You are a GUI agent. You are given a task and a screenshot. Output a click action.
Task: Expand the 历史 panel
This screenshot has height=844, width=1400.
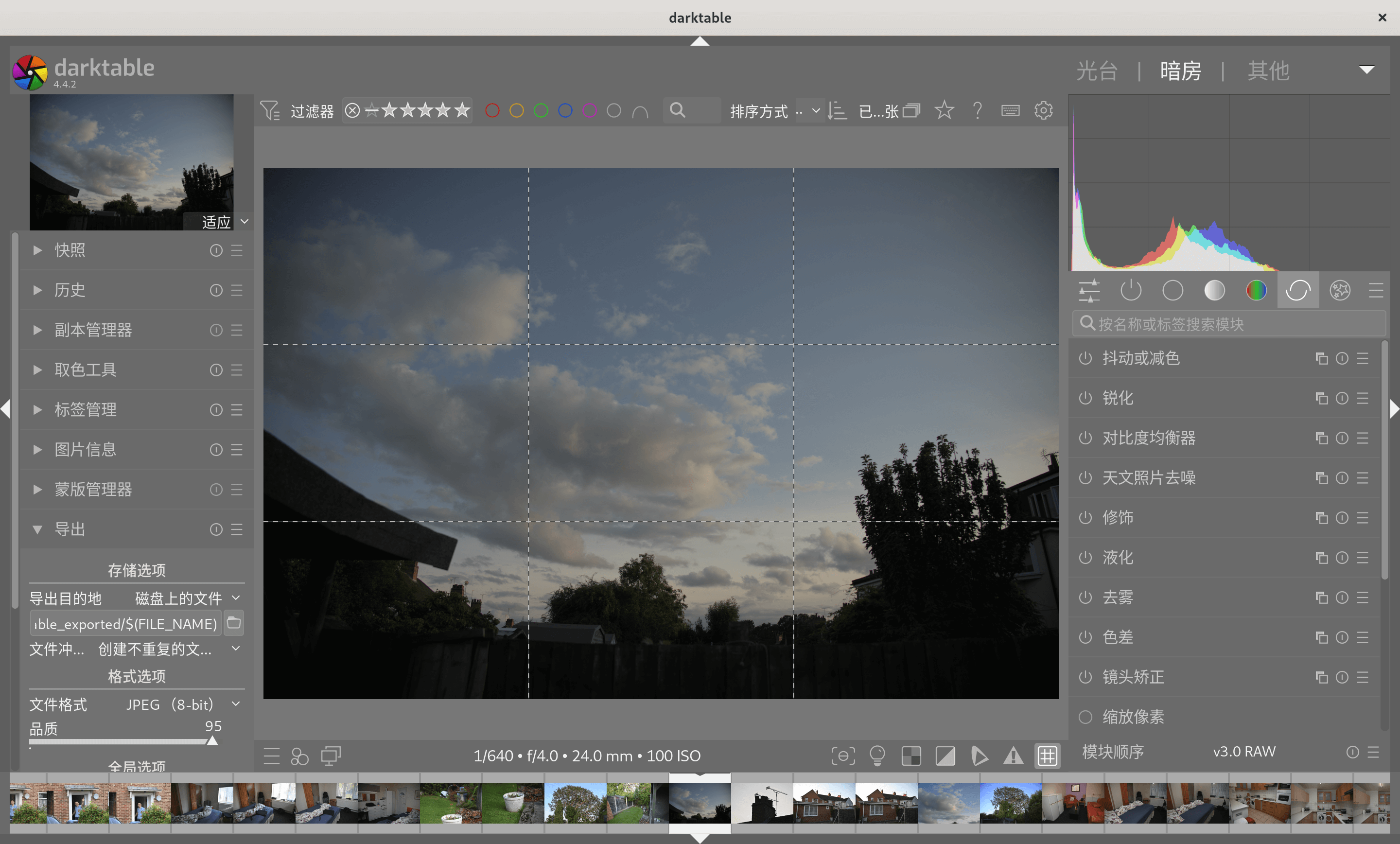[x=70, y=290]
